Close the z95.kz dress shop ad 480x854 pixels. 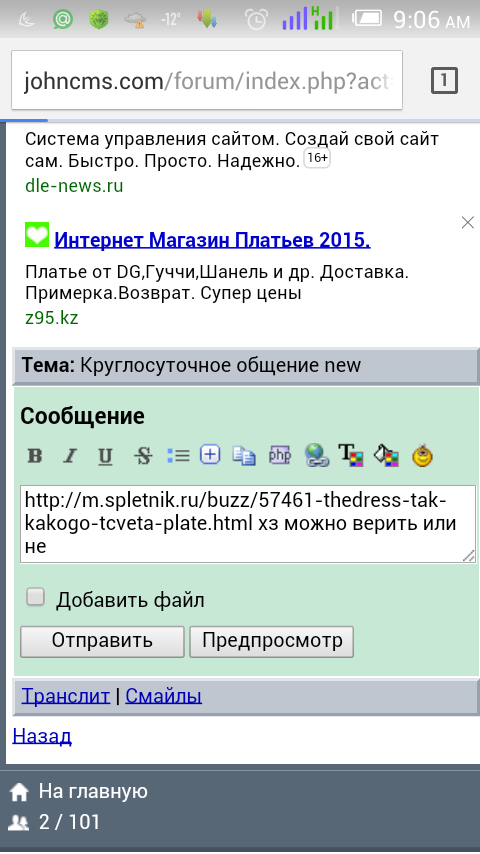(467, 222)
